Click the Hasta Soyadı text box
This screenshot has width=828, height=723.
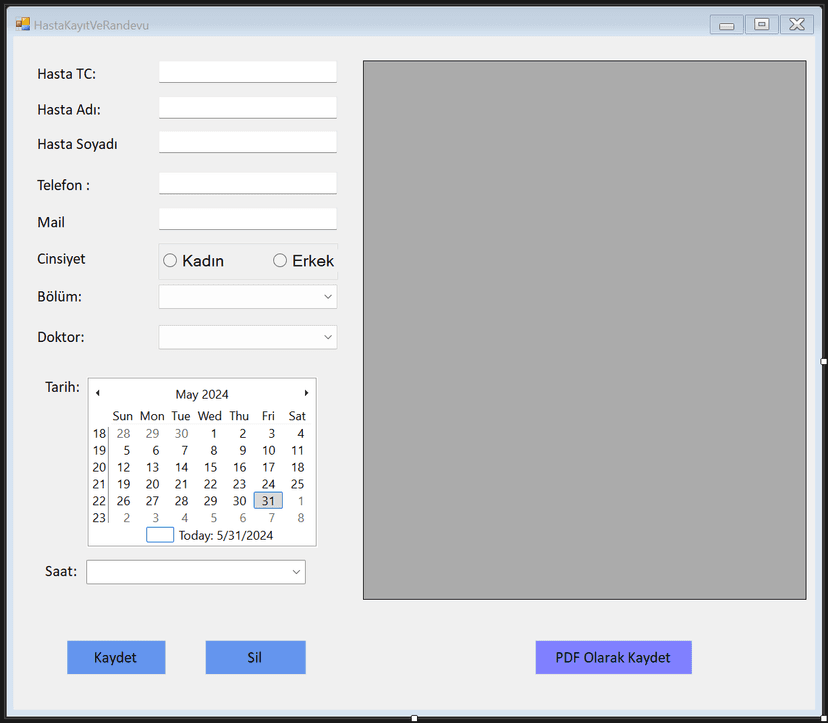pyautogui.click(x=248, y=142)
